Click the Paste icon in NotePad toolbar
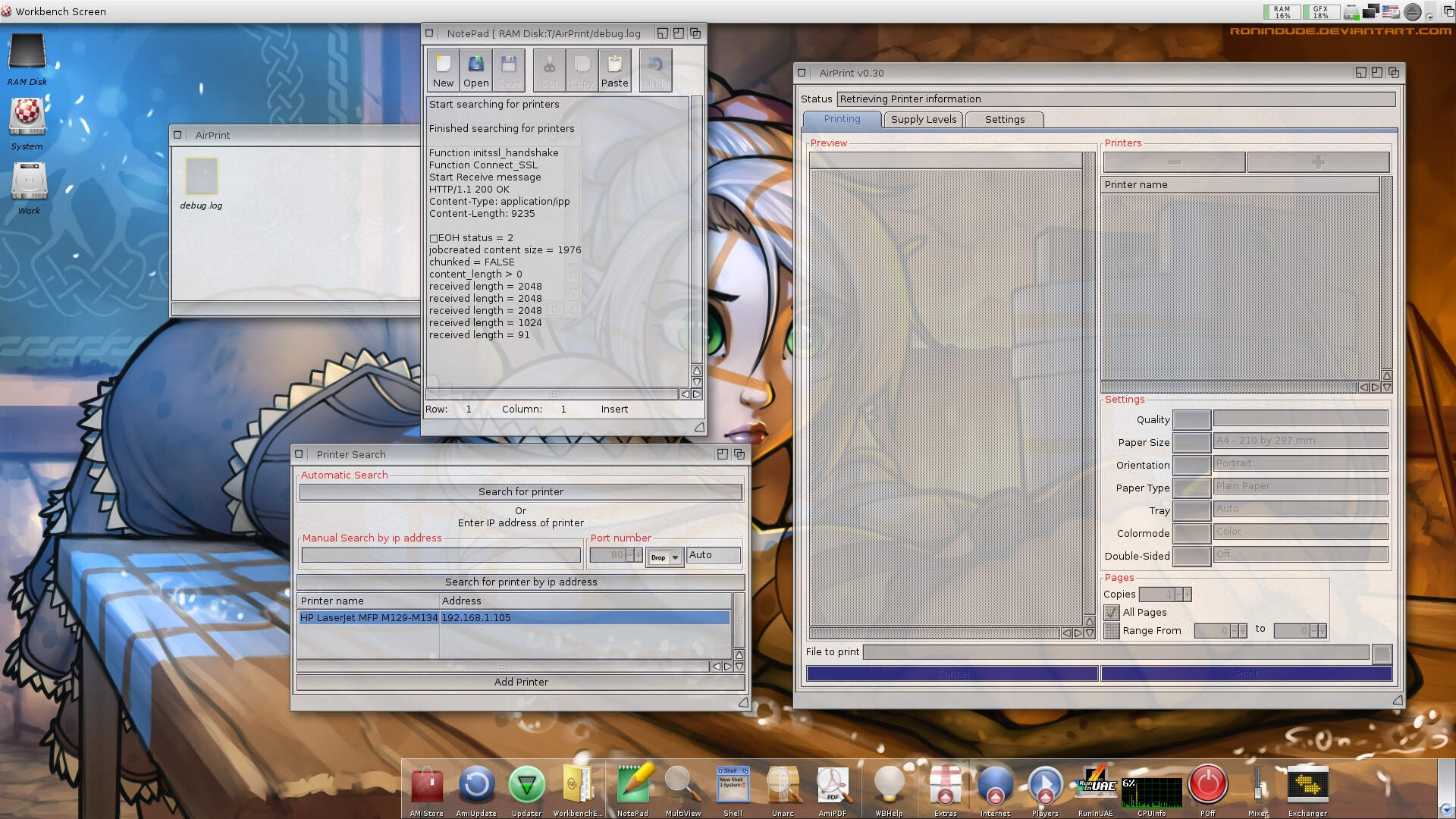The height and width of the screenshot is (819, 1456). click(614, 71)
